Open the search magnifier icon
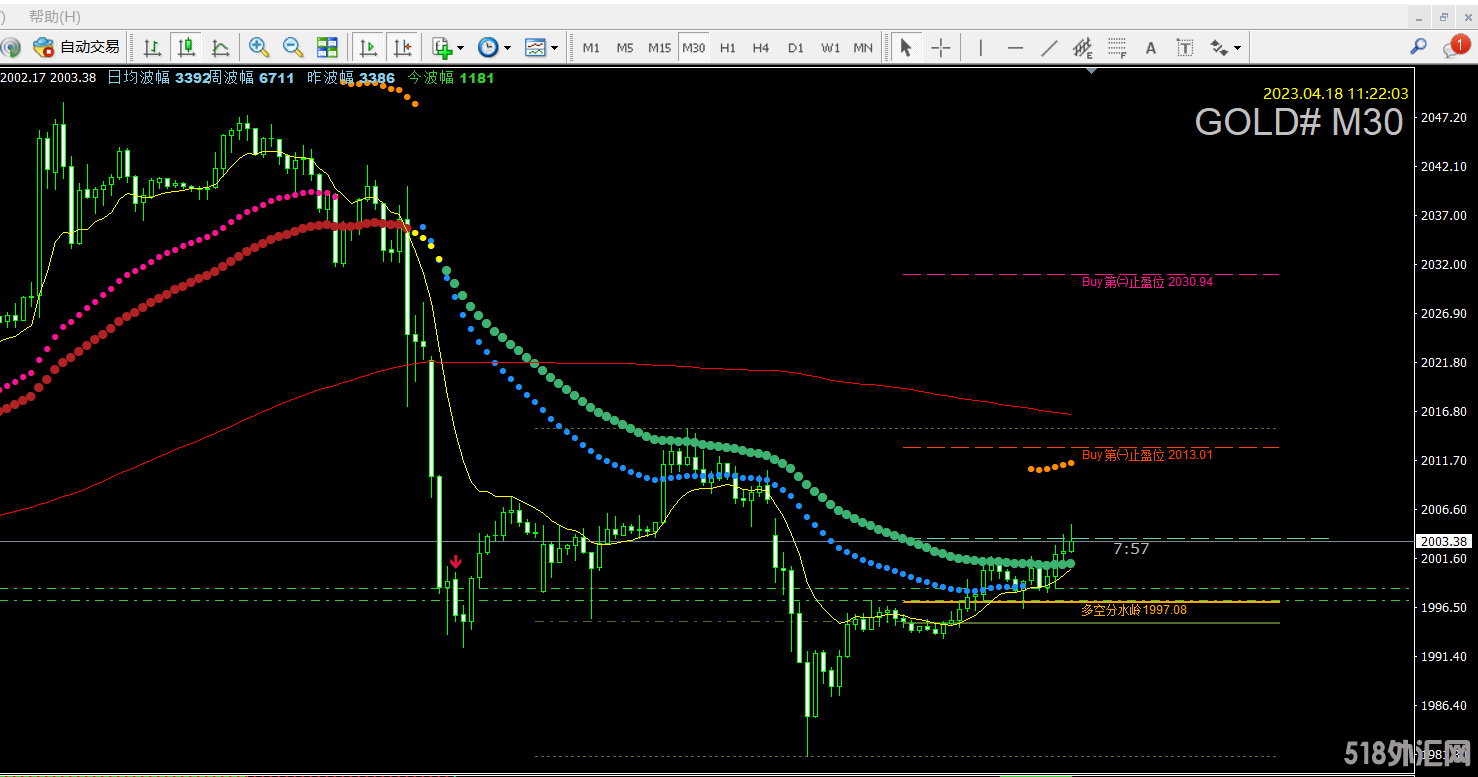This screenshot has width=1478, height=777. 1418,46
